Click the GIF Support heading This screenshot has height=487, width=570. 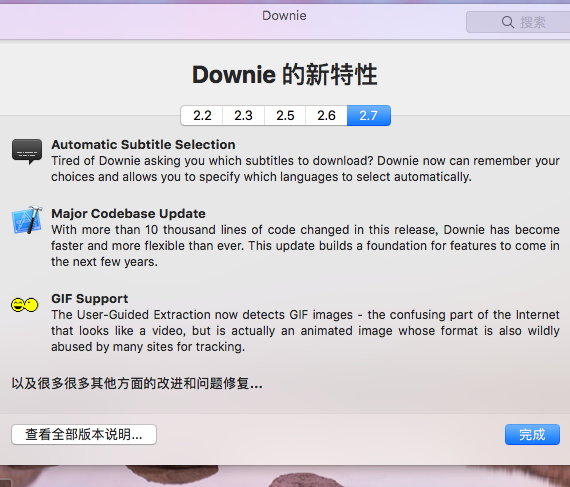coord(89,299)
